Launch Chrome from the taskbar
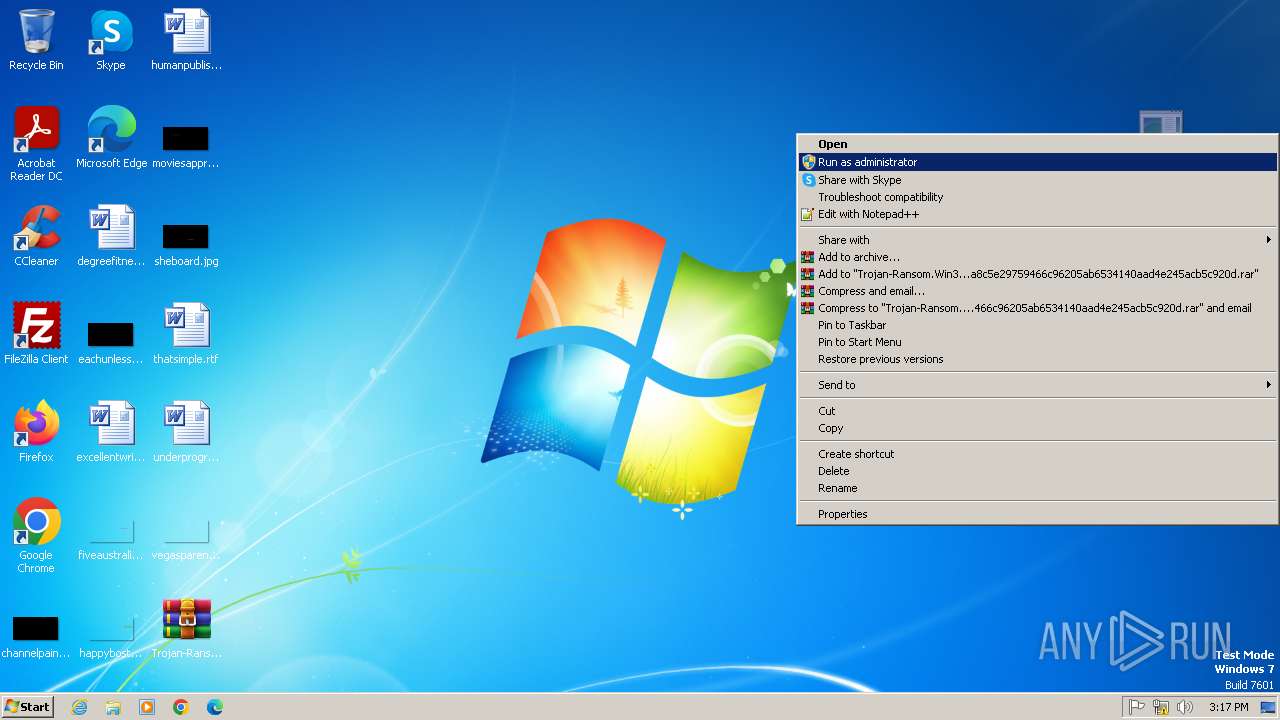Image resolution: width=1280 pixels, height=720 pixels. coord(181,707)
